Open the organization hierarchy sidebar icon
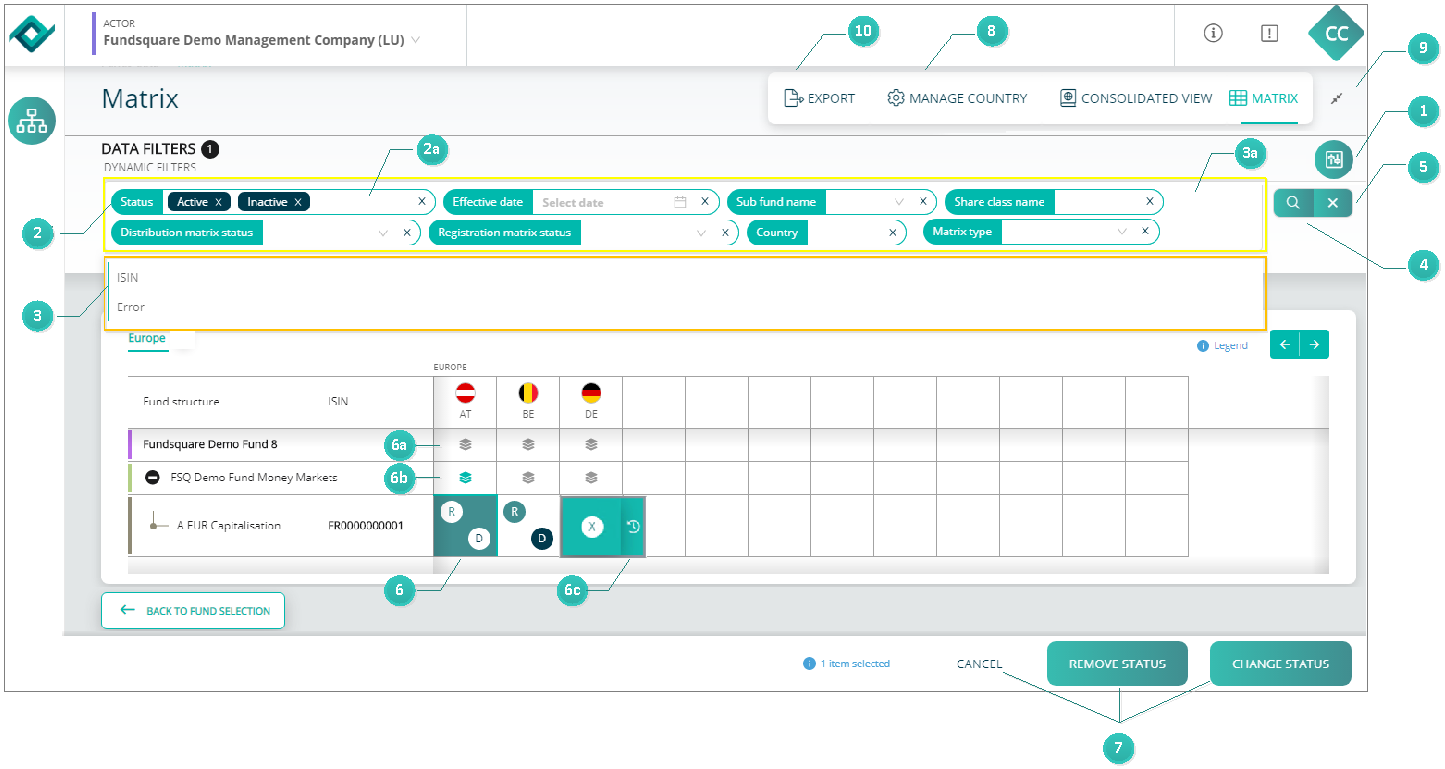This screenshot has height=769, width=1445. pyautogui.click(x=33, y=121)
